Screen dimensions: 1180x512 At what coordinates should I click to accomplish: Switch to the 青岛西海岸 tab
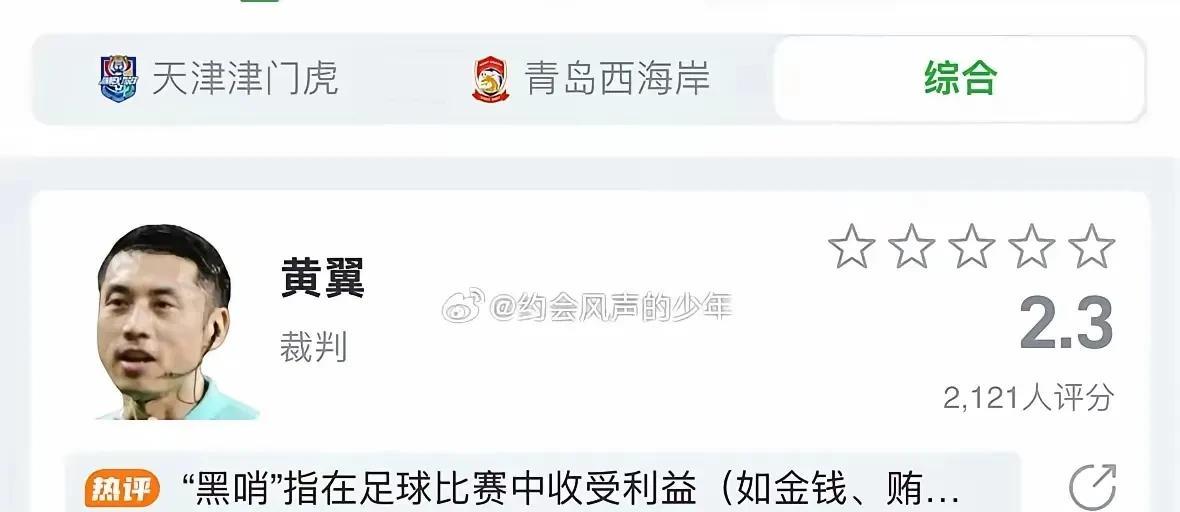[x=591, y=78]
